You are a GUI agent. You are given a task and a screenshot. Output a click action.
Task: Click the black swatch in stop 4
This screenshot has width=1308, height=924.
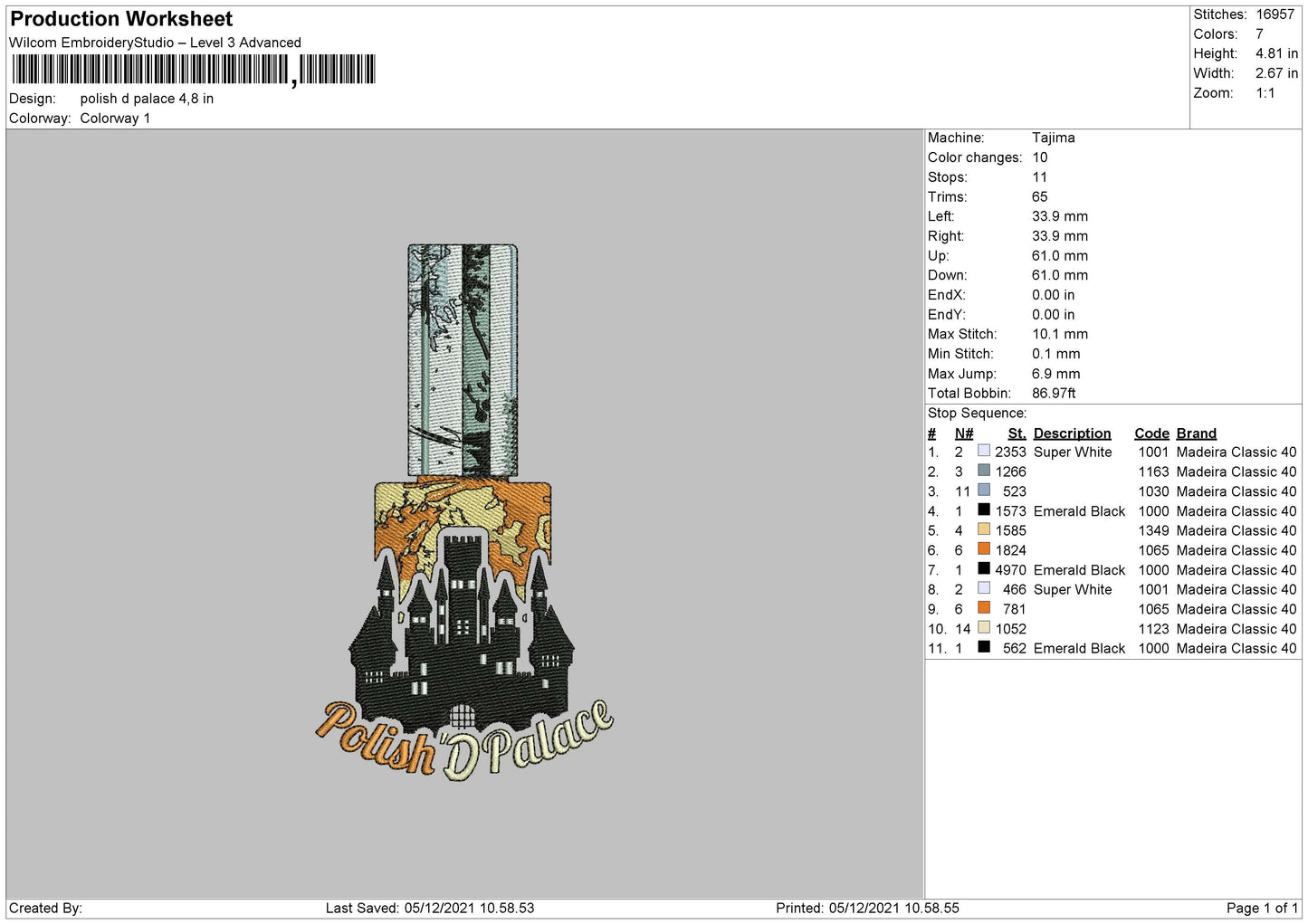(x=984, y=510)
